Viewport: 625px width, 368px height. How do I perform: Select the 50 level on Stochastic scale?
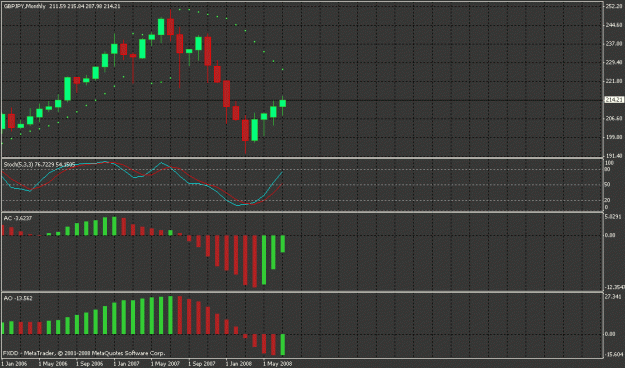[x=608, y=185]
